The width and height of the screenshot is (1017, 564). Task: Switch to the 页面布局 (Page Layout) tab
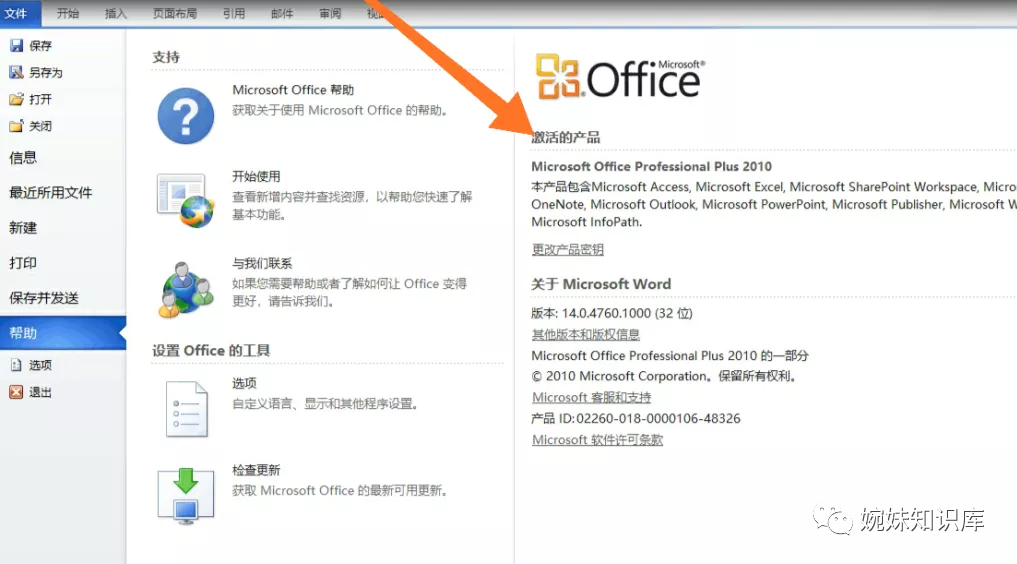tap(174, 13)
